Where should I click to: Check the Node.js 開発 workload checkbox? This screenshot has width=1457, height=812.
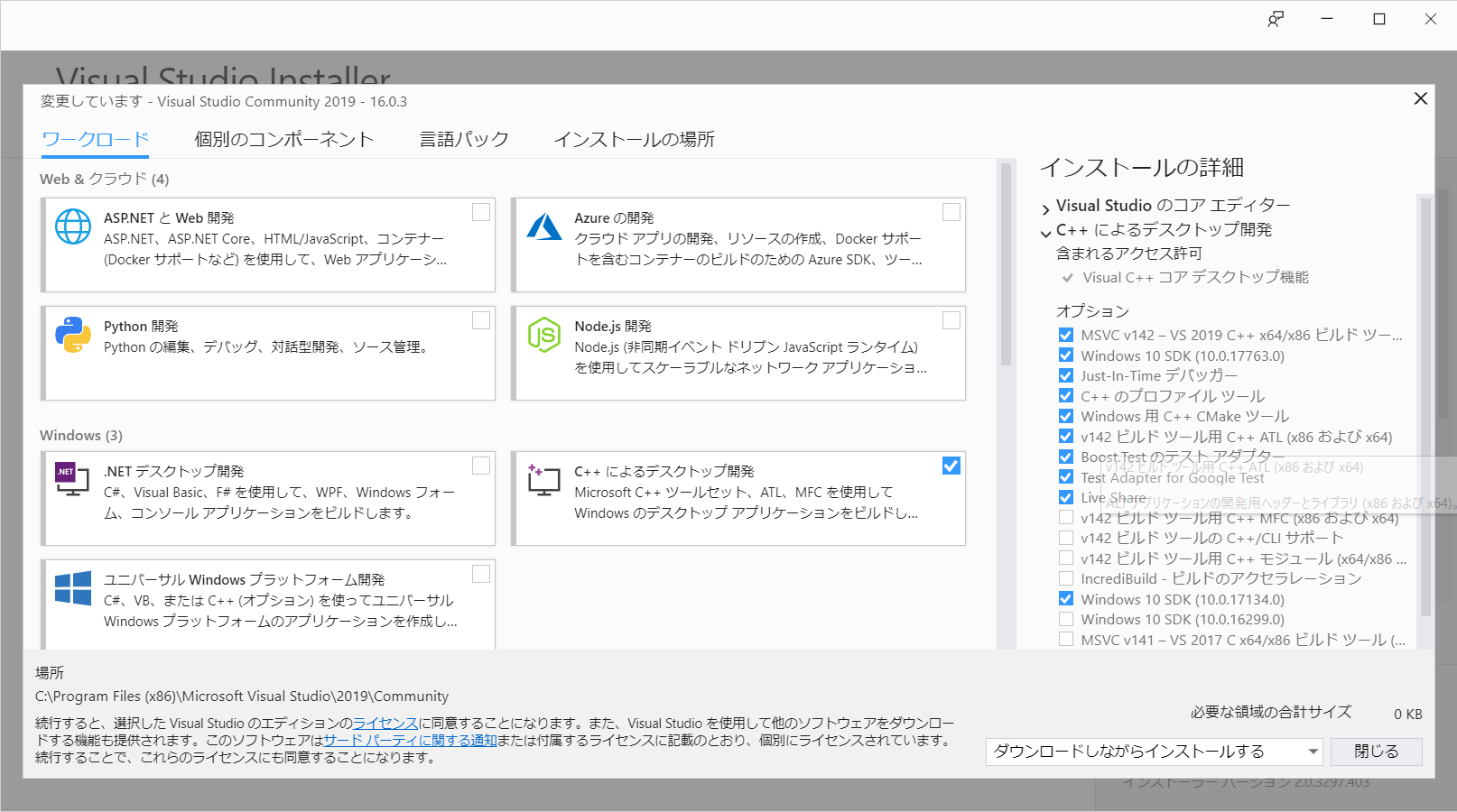(x=951, y=320)
